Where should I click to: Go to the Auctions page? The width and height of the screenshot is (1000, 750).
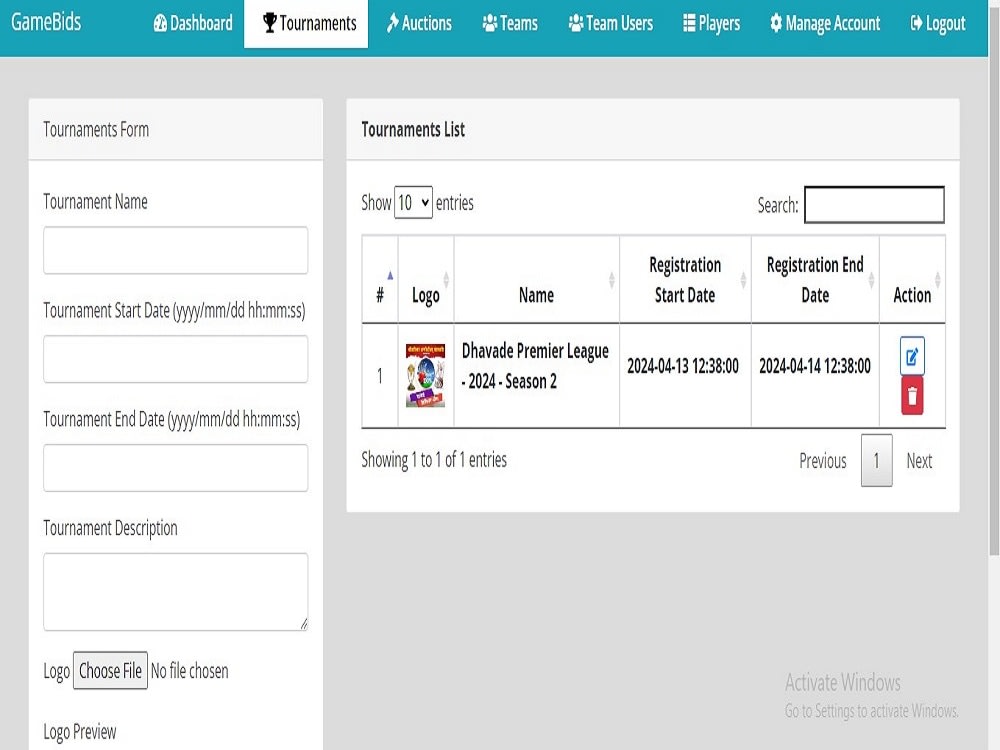tap(419, 24)
